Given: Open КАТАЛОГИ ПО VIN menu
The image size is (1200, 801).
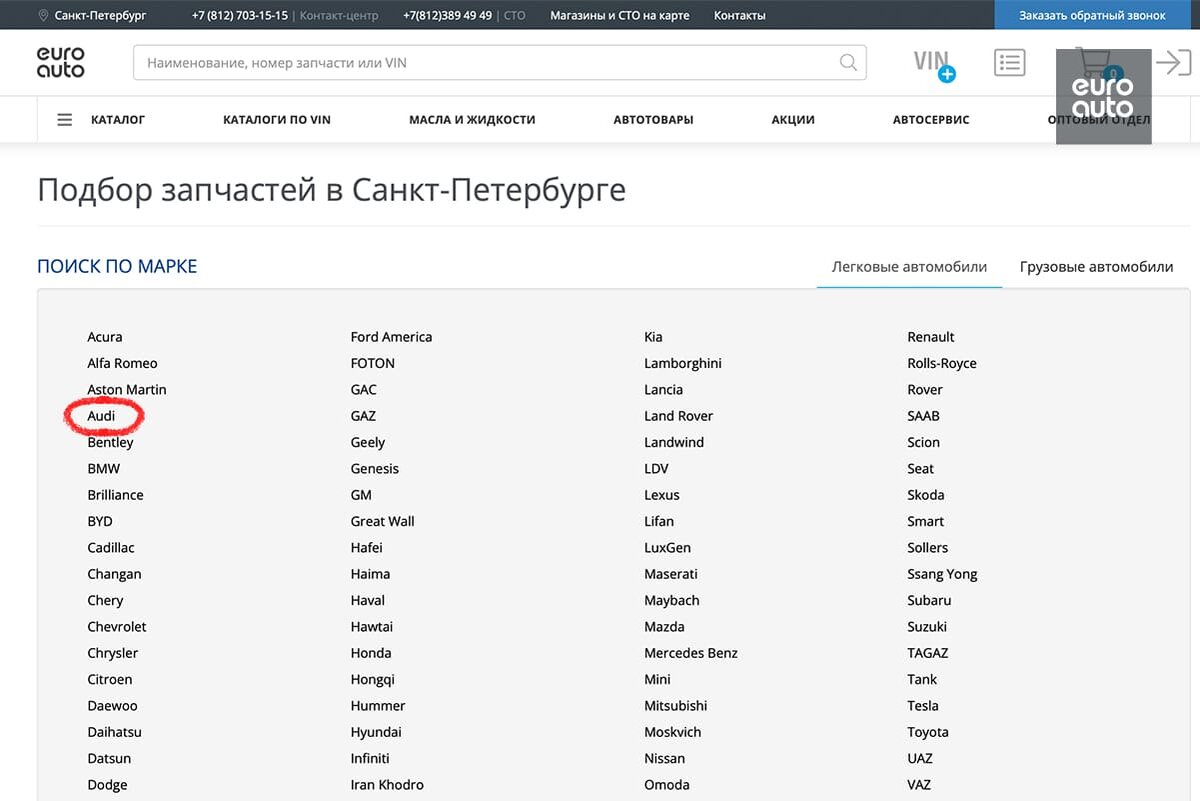Looking at the screenshot, I should click(x=277, y=119).
